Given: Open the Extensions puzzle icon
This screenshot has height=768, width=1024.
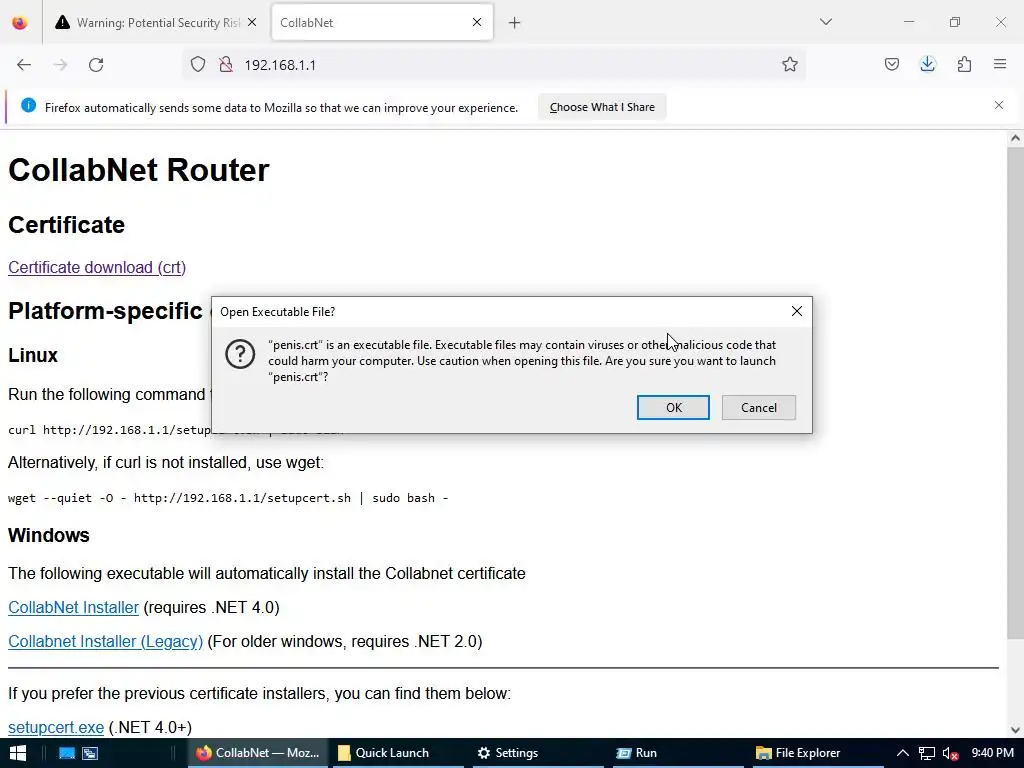Looking at the screenshot, I should tap(964, 65).
